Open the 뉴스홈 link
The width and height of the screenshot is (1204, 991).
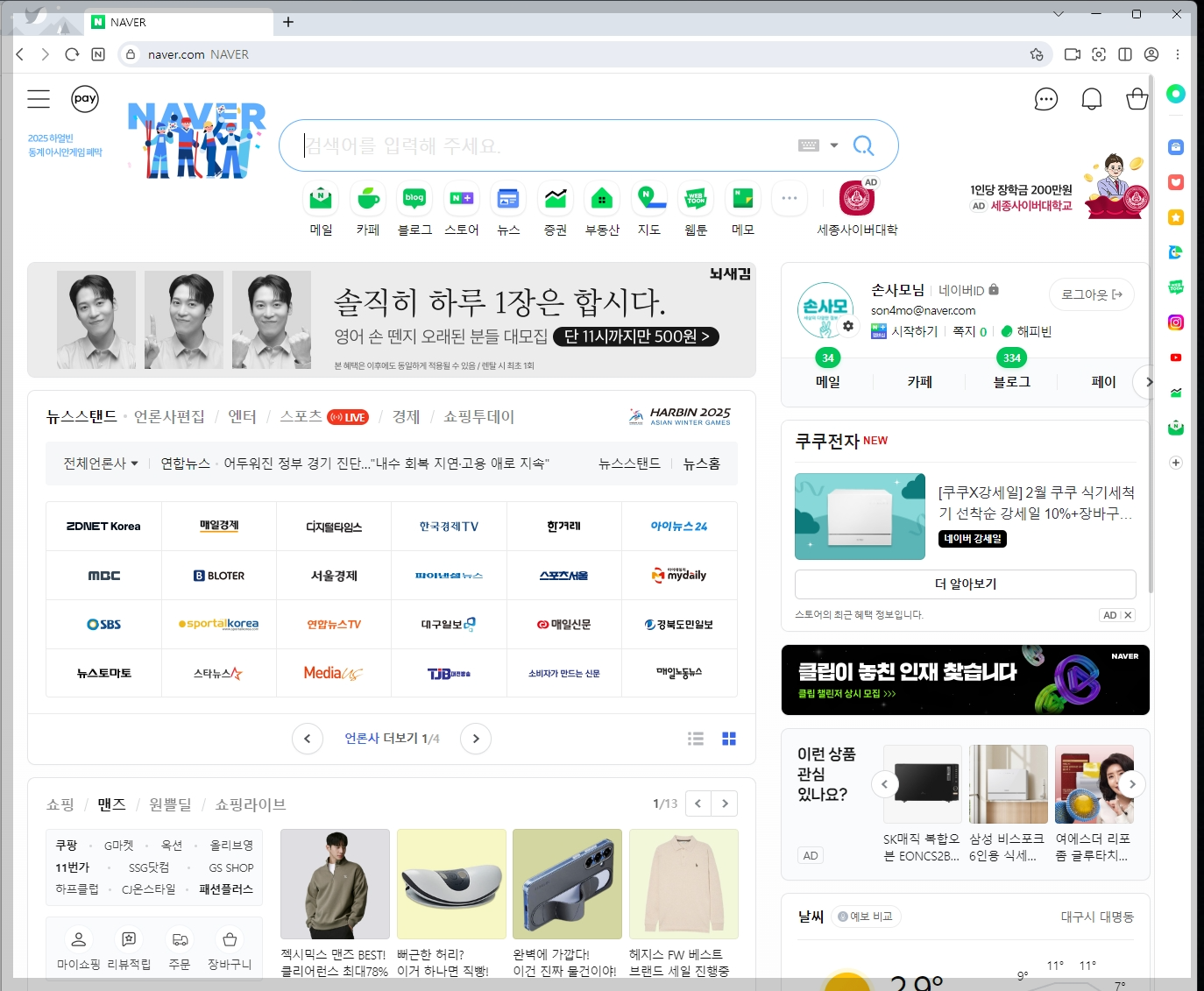coord(702,464)
